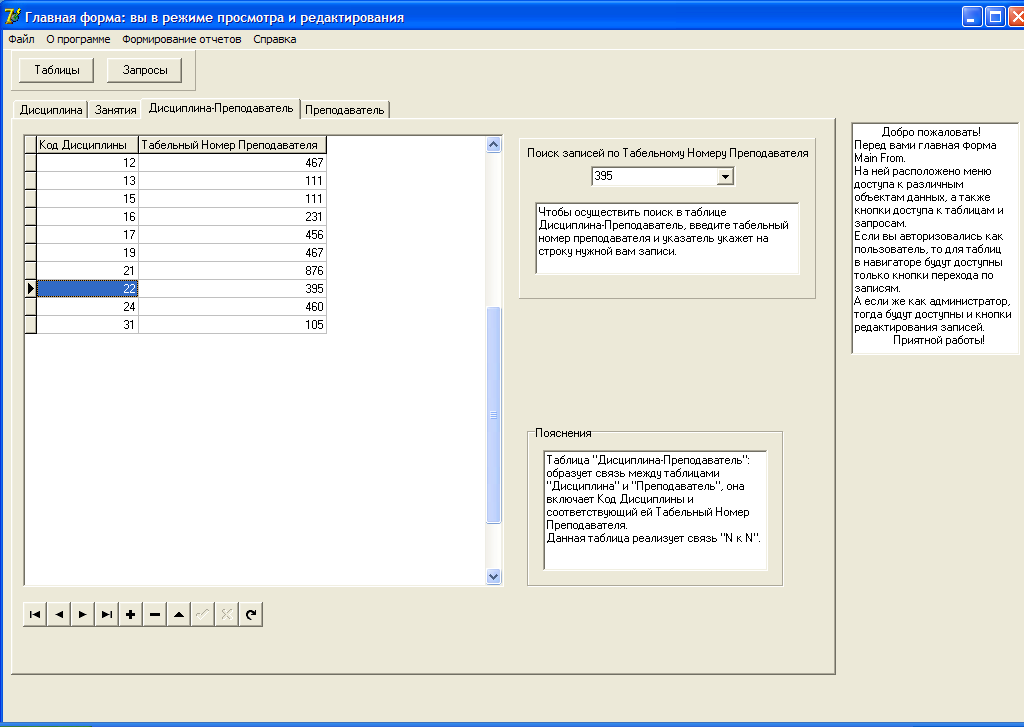Viewport: 1024px width, 727px height.
Task: Click teacher number 456 cell
Action: (232, 234)
